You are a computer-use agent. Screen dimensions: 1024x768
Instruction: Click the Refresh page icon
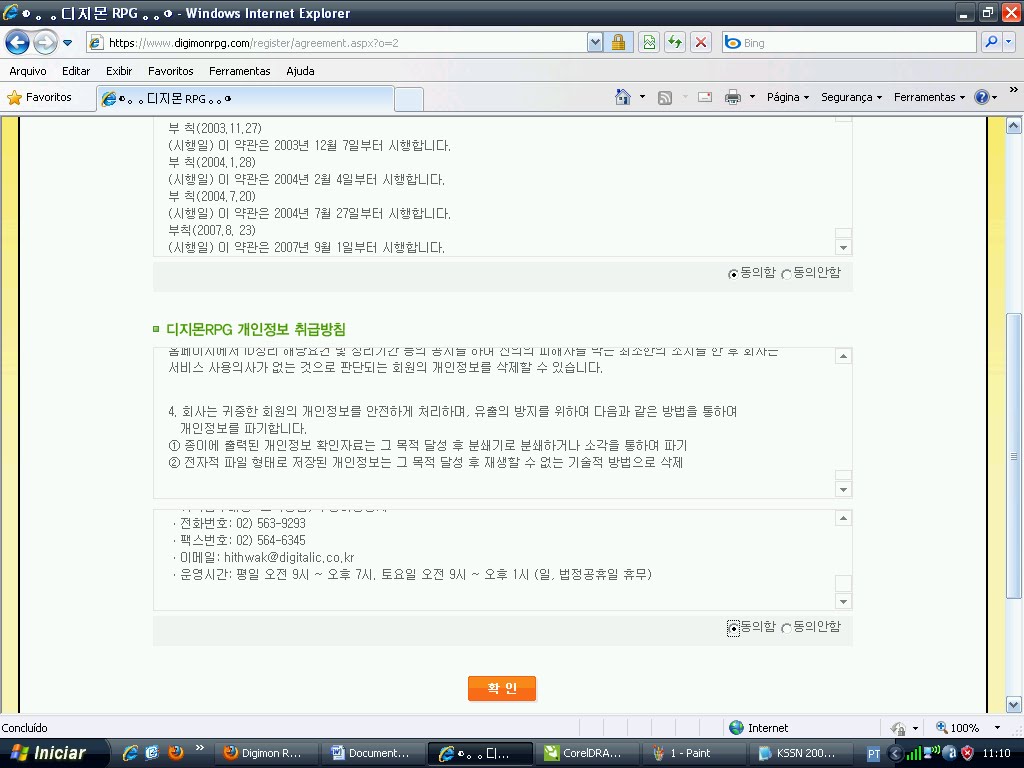tap(675, 43)
